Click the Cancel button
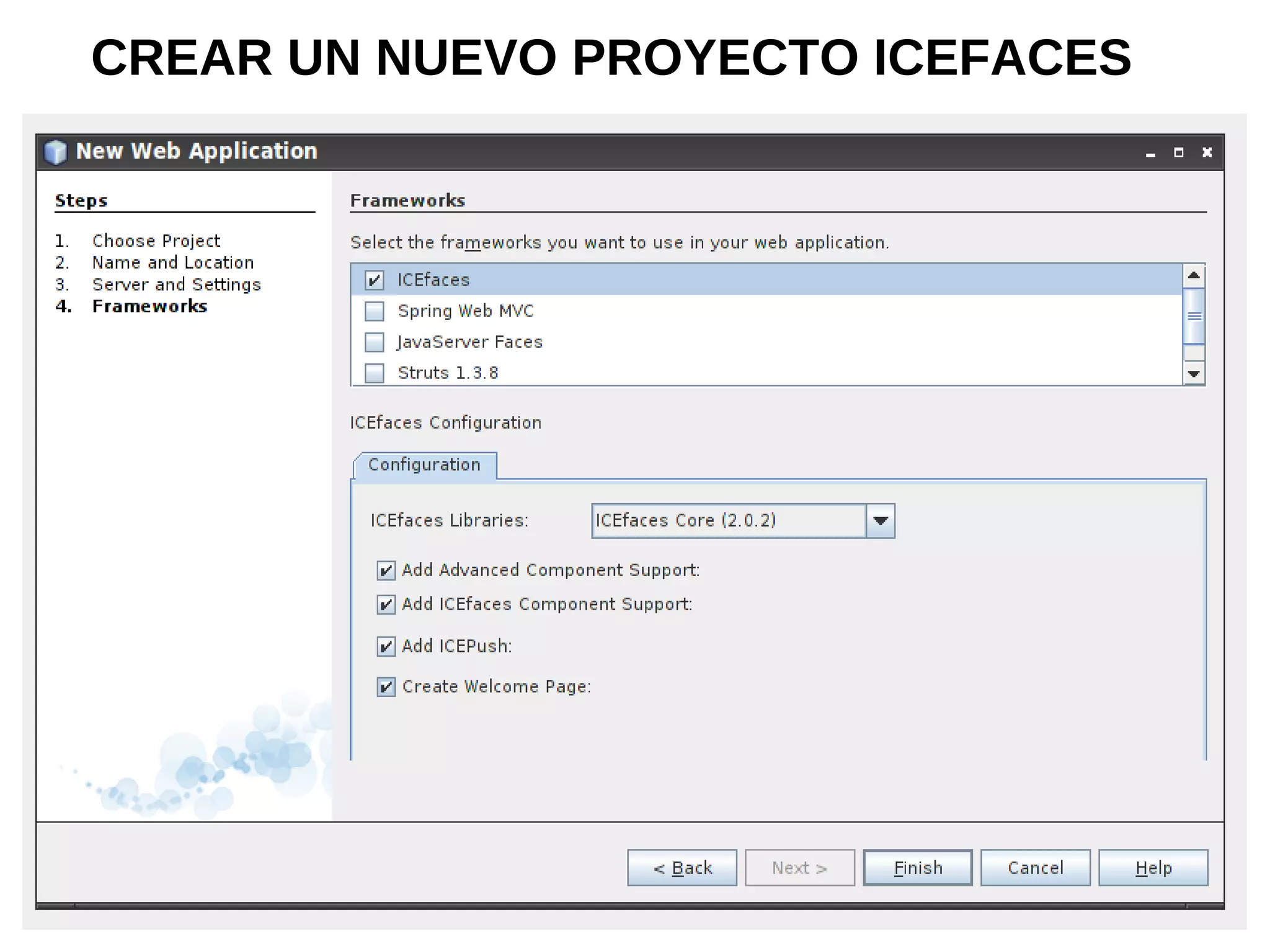Viewport: 1270px width, 952px height. pyautogui.click(x=1036, y=868)
